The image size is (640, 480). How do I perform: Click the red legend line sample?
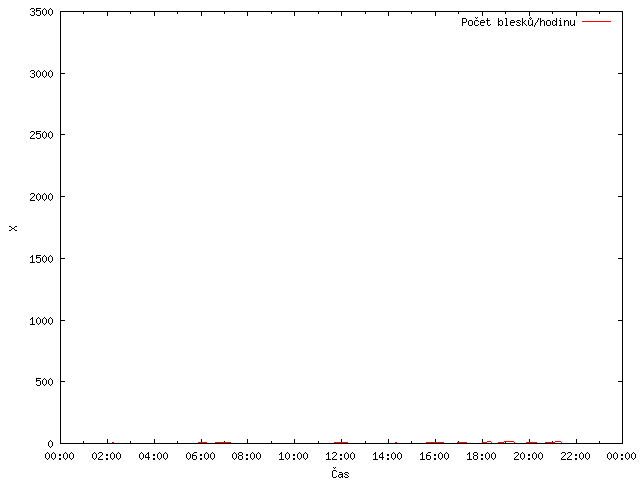click(596, 22)
